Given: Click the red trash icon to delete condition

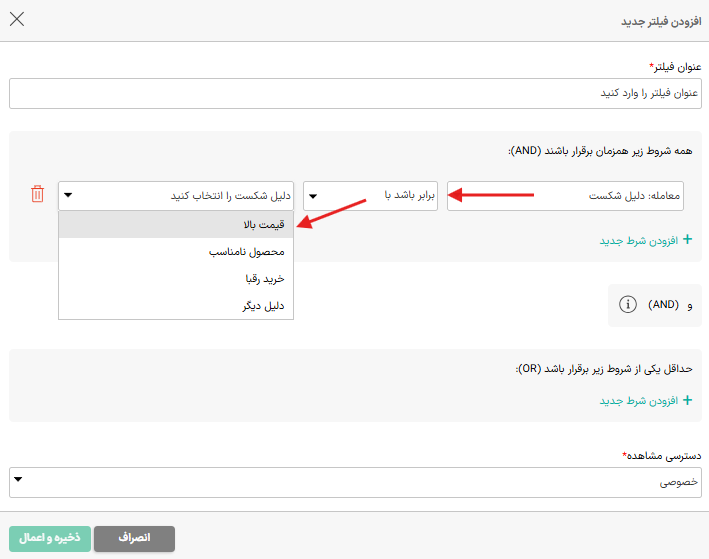Looking at the screenshot, I should click(x=38, y=194).
